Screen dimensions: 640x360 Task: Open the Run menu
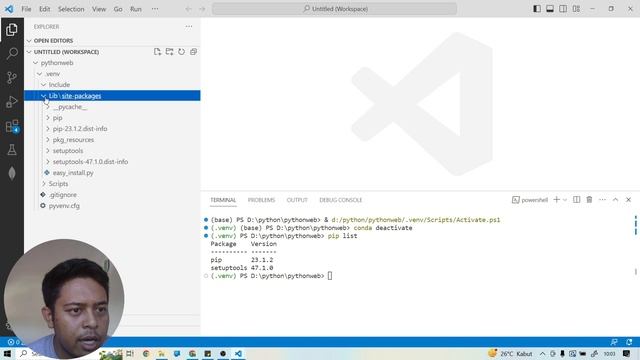point(136,9)
